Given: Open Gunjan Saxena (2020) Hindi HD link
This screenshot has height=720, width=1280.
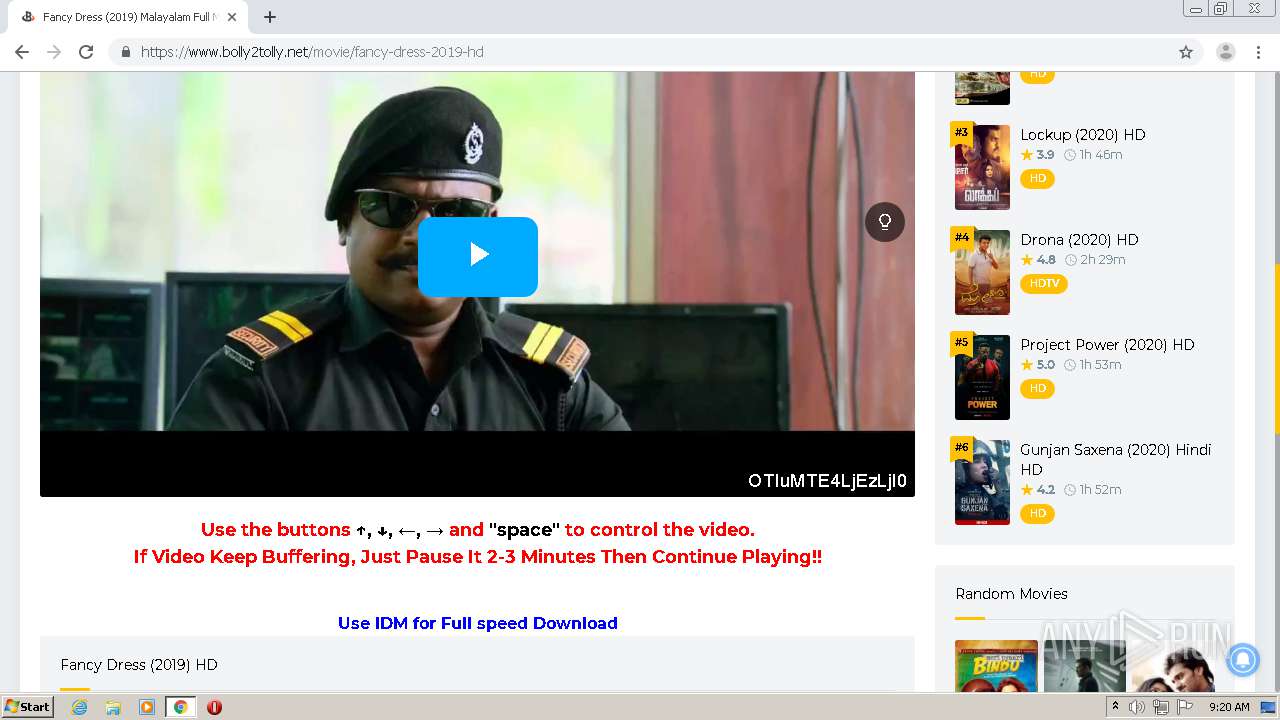Looking at the screenshot, I should pos(1115,459).
